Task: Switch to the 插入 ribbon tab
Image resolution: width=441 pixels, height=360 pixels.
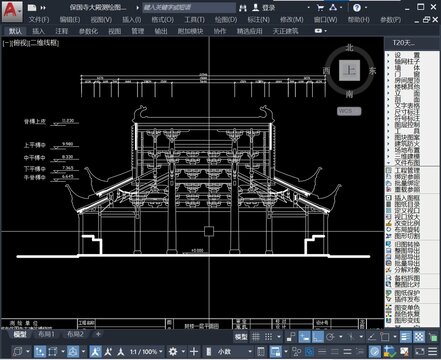Action: pos(38,31)
